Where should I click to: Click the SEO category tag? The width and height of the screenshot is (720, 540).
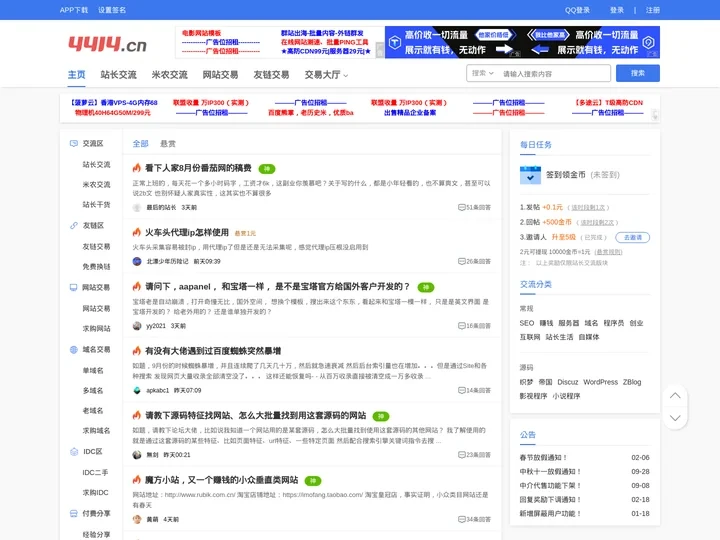pyautogui.click(x=527, y=323)
